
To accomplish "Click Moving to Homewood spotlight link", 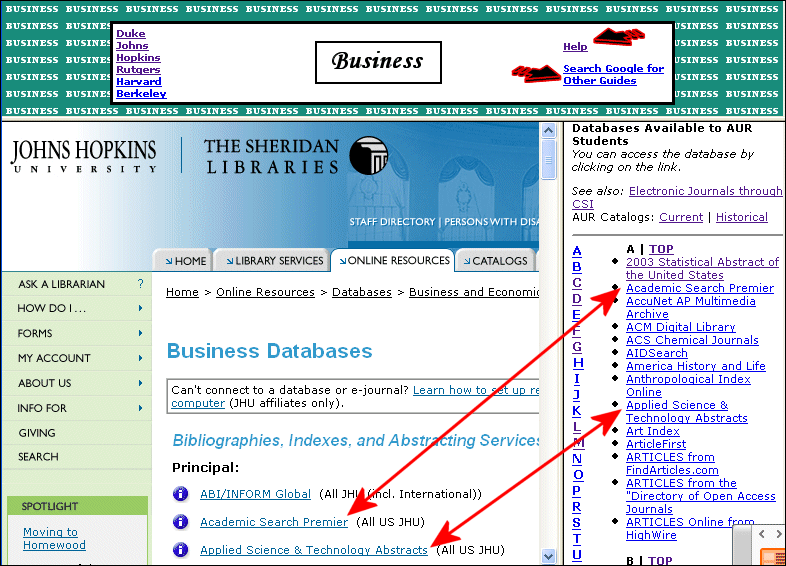I will coord(54,538).
